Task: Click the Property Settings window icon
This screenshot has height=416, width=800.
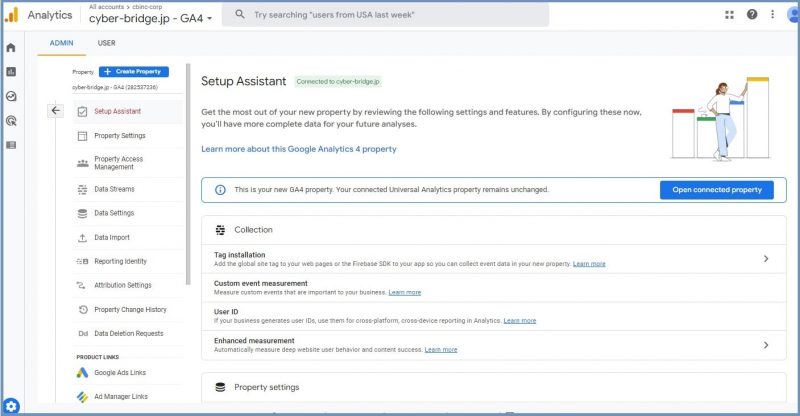Action: coord(82,136)
